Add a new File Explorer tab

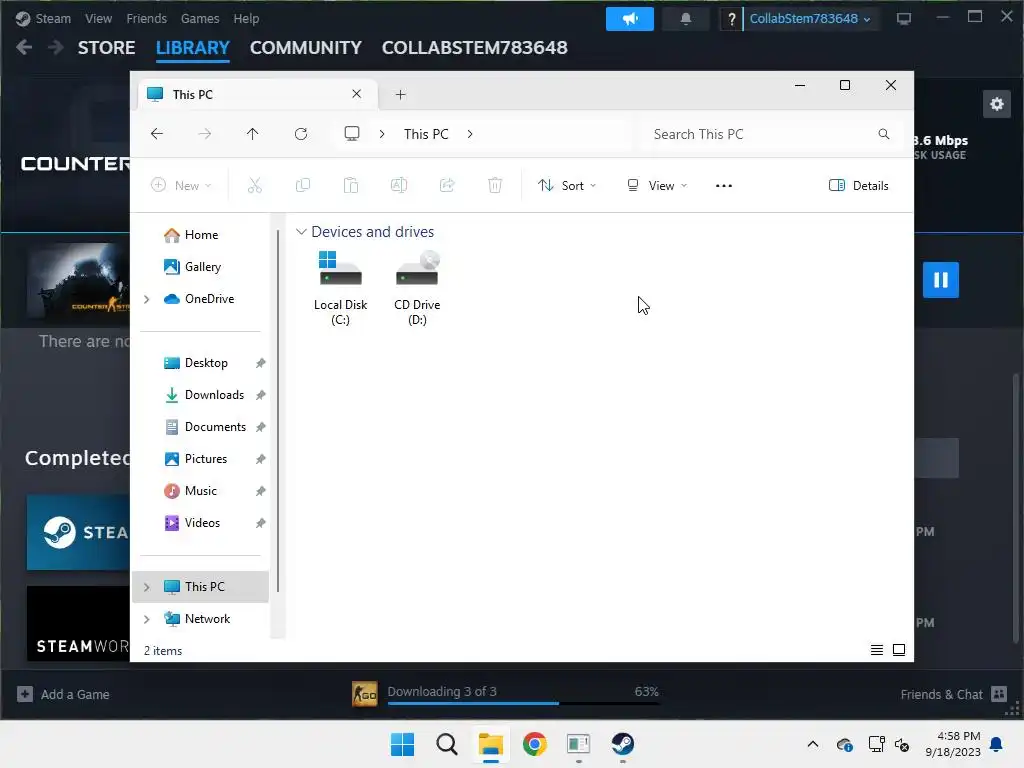(400, 95)
